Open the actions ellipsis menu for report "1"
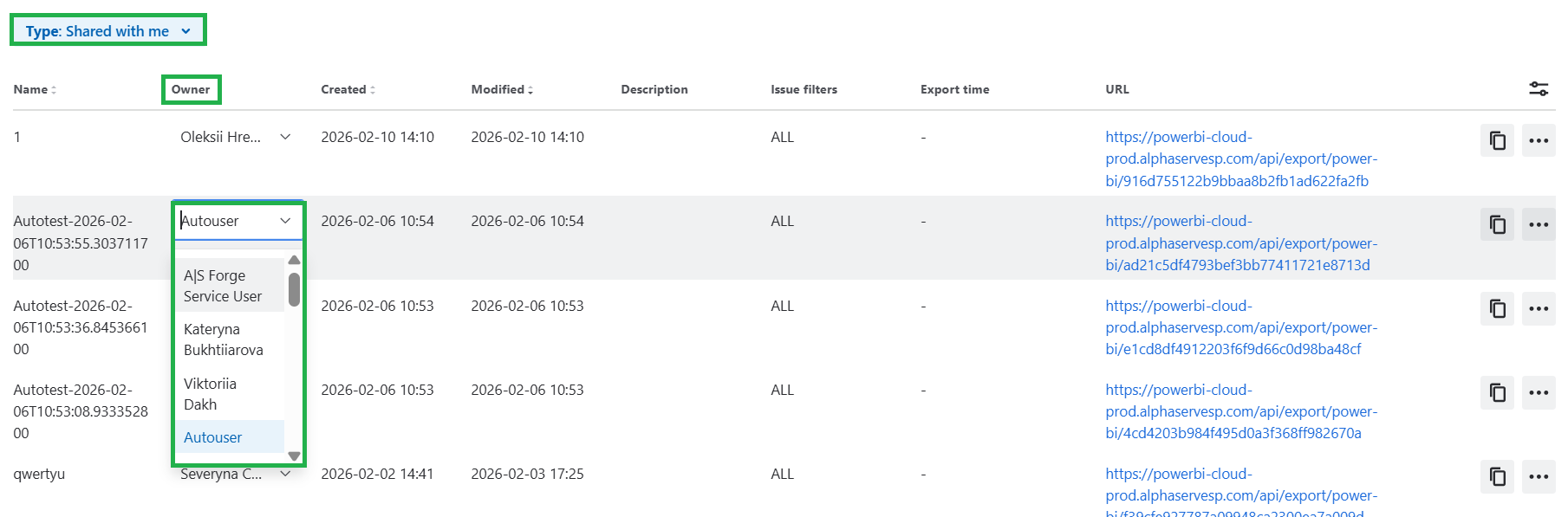Viewport: 1568px width, 517px height. [1539, 140]
